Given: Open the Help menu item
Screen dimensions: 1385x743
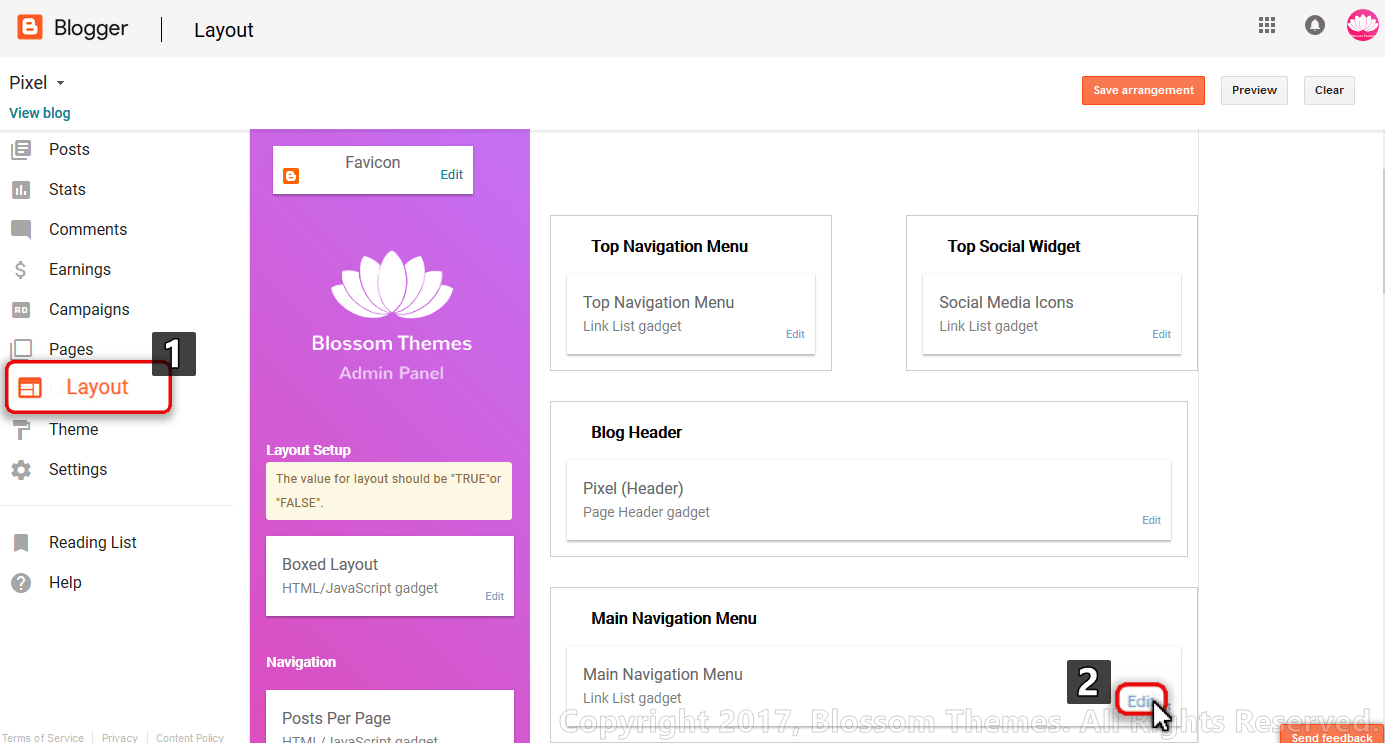Looking at the screenshot, I should [x=65, y=583].
